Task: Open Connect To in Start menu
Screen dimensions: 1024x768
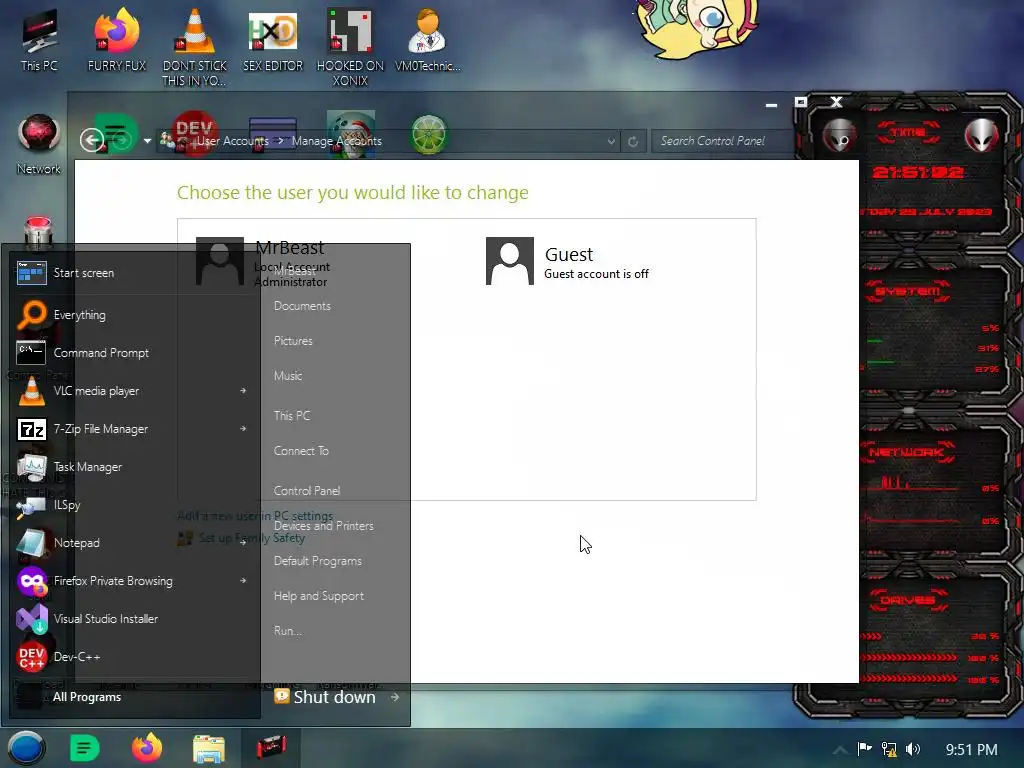Action: 301,451
